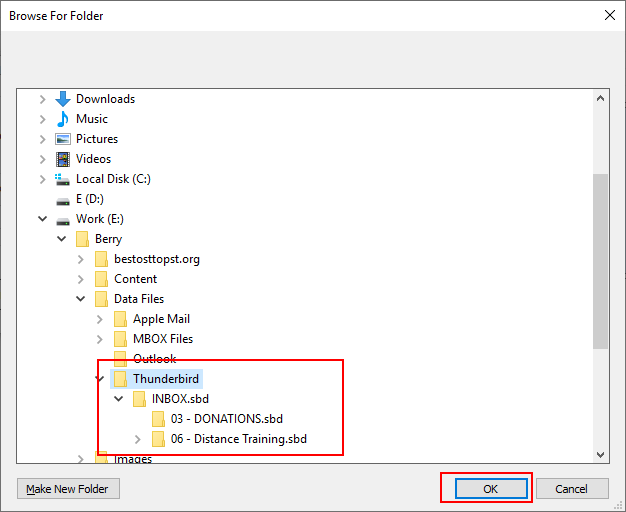626x512 pixels.
Task: Confirm selection with the OK button
Action: pyautogui.click(x=491, y=489)
